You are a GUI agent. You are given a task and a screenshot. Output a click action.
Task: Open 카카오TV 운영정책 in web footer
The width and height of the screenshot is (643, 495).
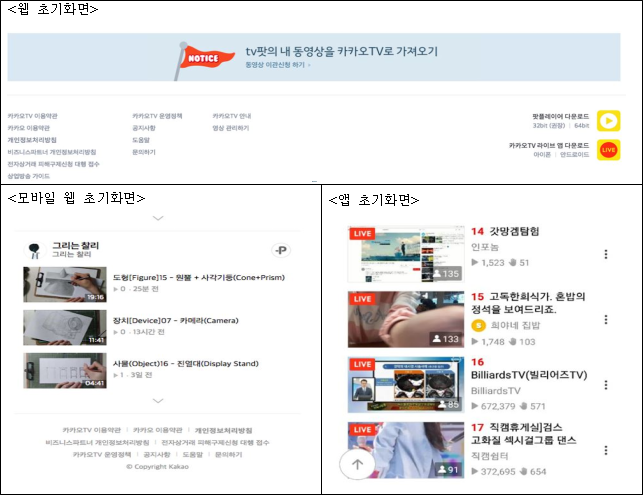click(157, 116)
